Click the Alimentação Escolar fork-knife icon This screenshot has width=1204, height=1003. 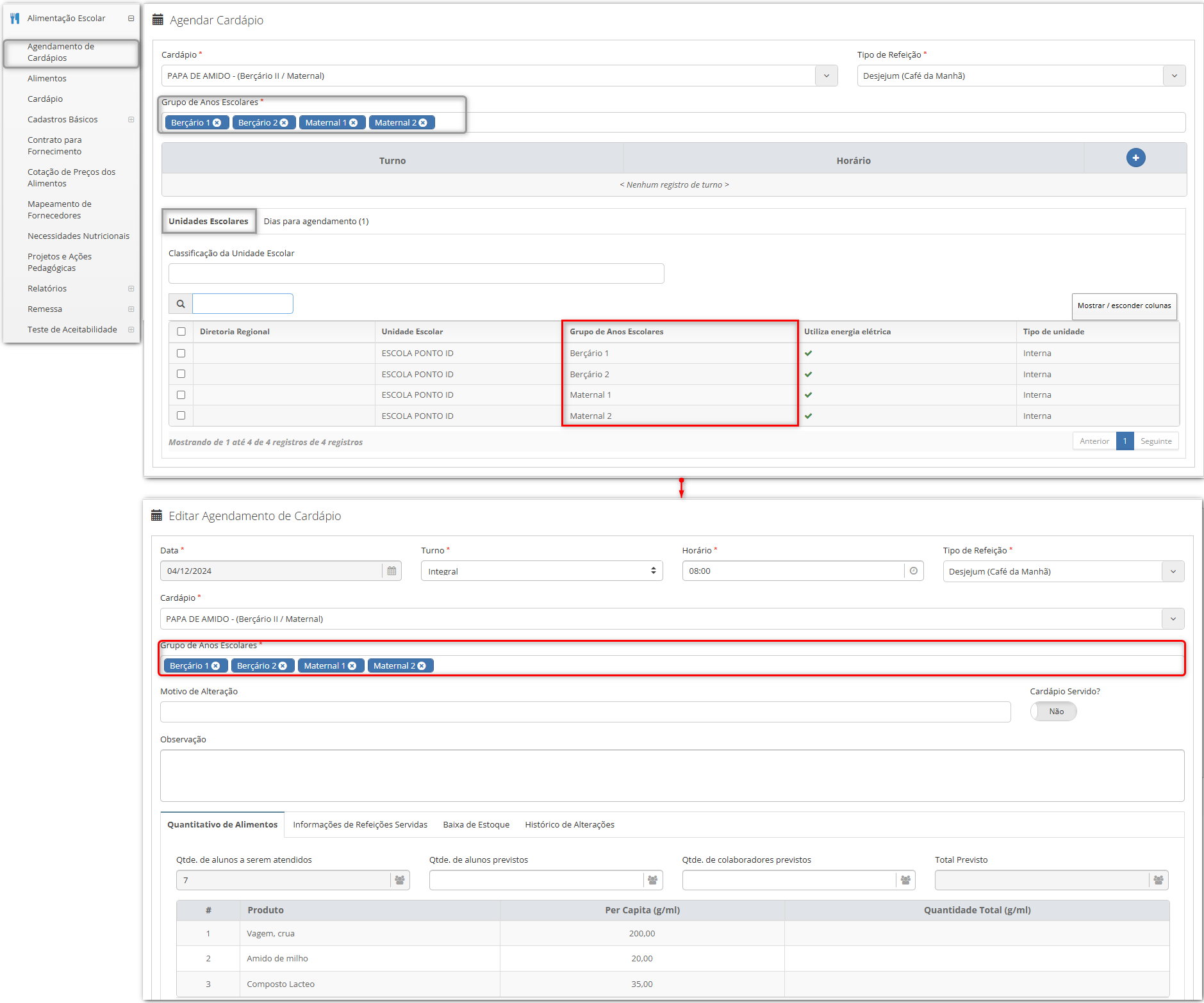(x=15, y=19)
